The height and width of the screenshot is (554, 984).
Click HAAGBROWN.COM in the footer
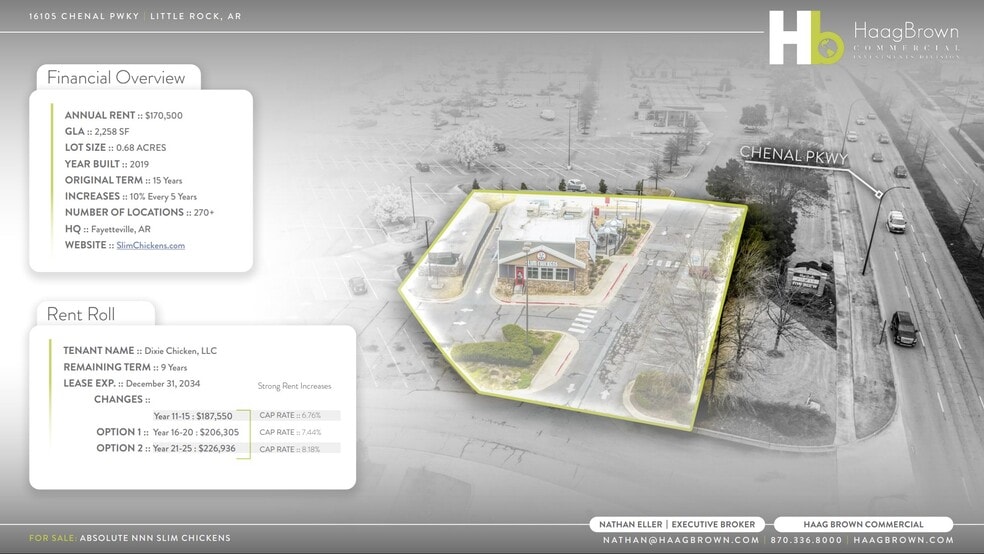coord(904,540)
